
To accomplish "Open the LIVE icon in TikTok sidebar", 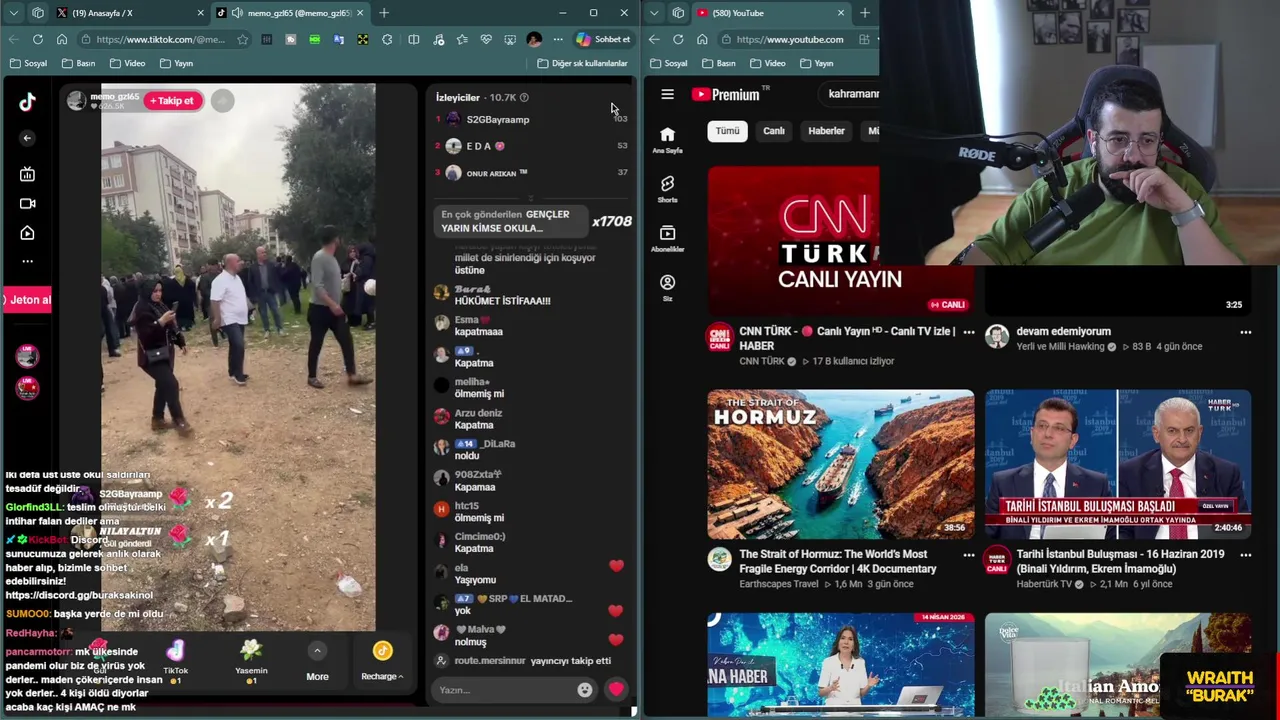I will click(x=27, y=174).
